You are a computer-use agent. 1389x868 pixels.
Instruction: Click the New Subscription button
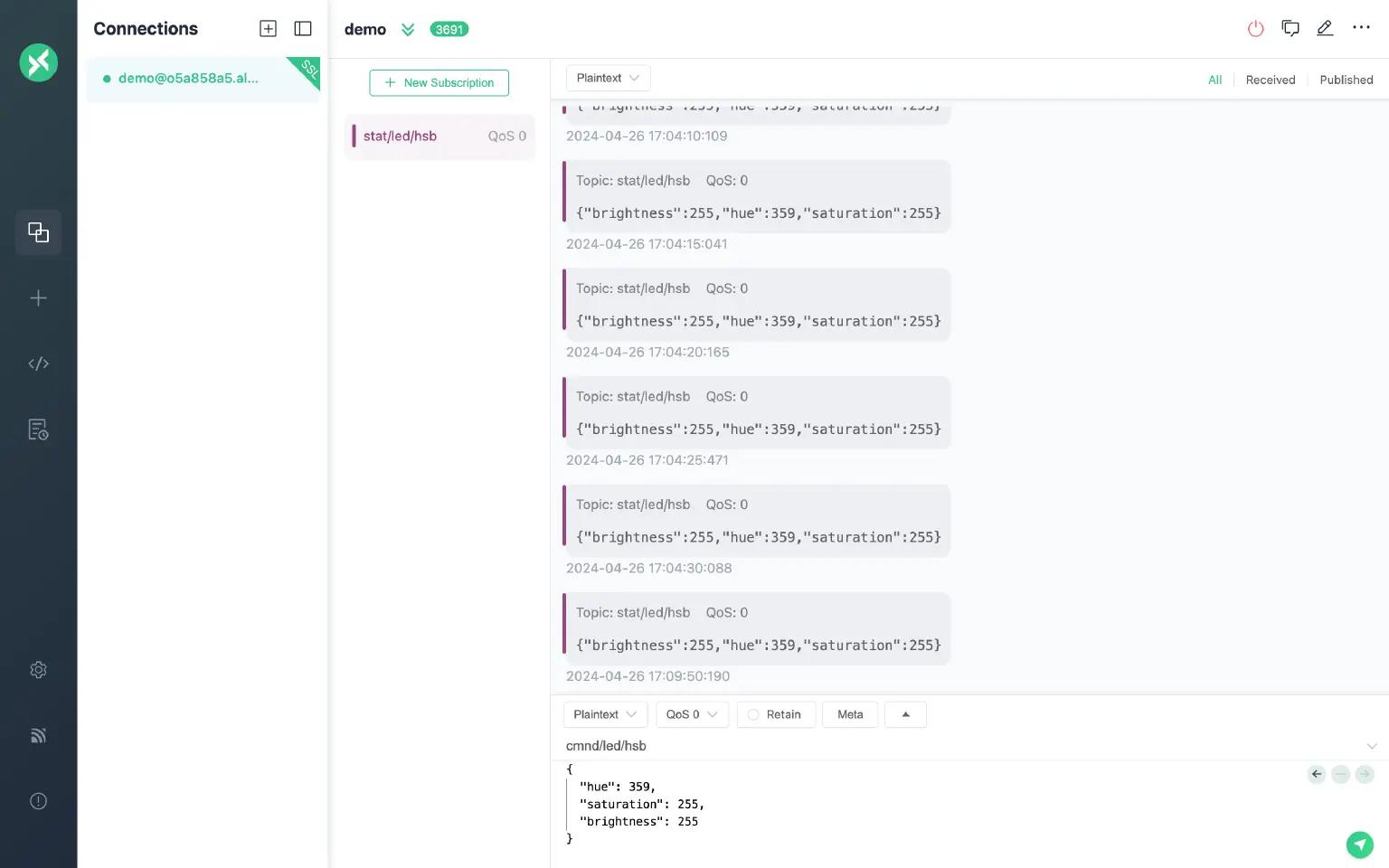coord(439,82)
